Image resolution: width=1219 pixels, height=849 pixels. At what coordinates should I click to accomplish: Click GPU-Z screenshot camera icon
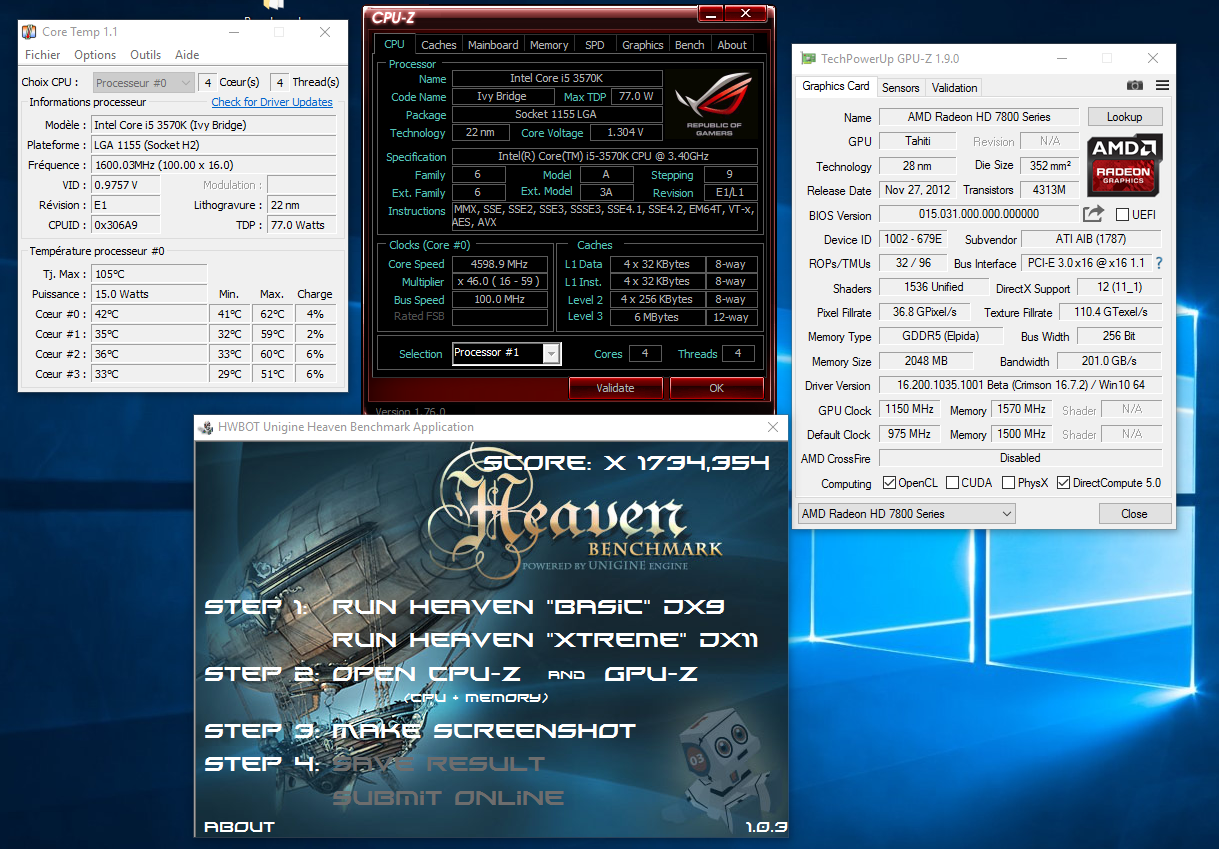click(x=1135, y=86)
